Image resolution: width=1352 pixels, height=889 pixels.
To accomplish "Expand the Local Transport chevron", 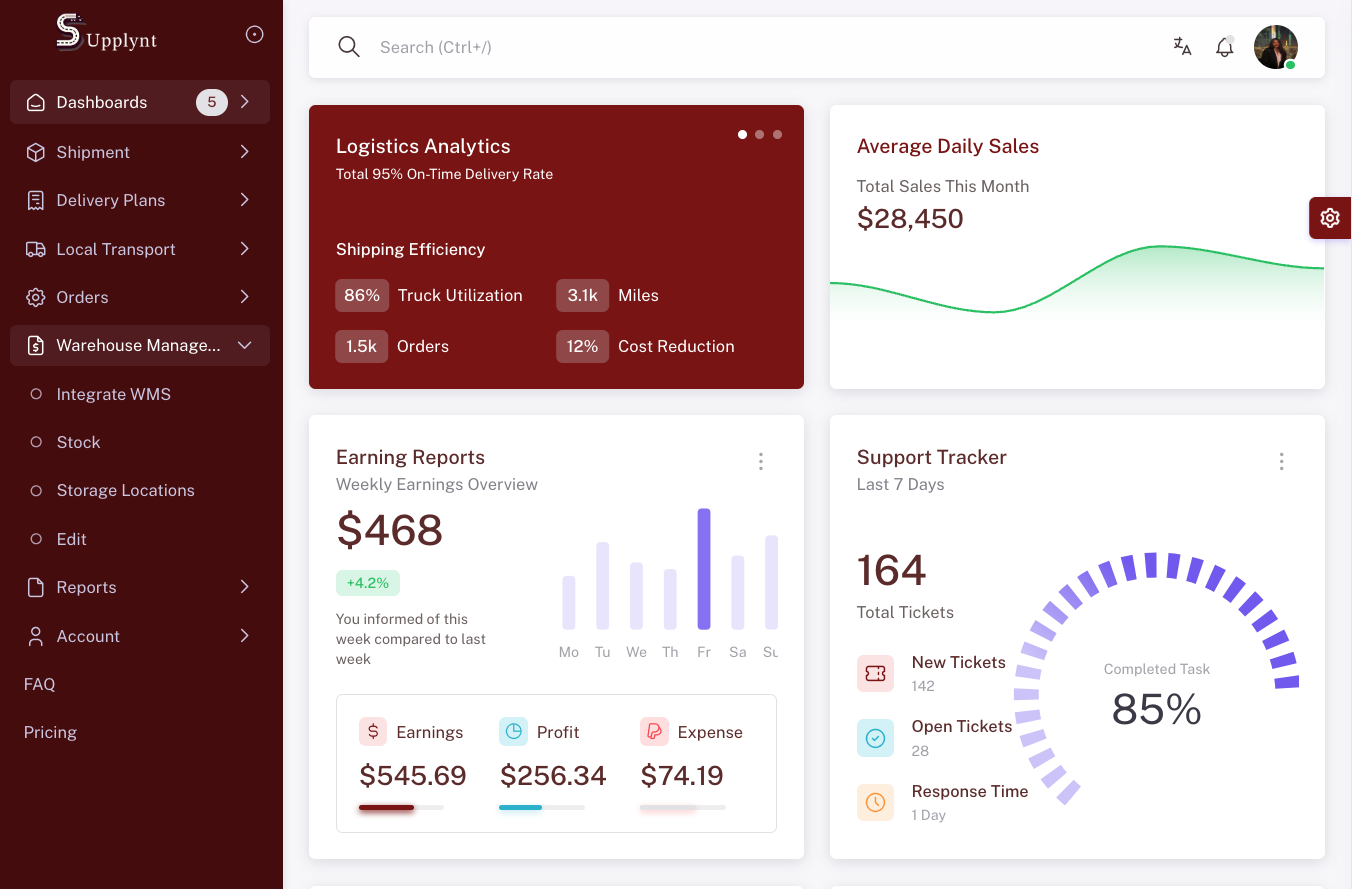I will (x=245, y=249).
